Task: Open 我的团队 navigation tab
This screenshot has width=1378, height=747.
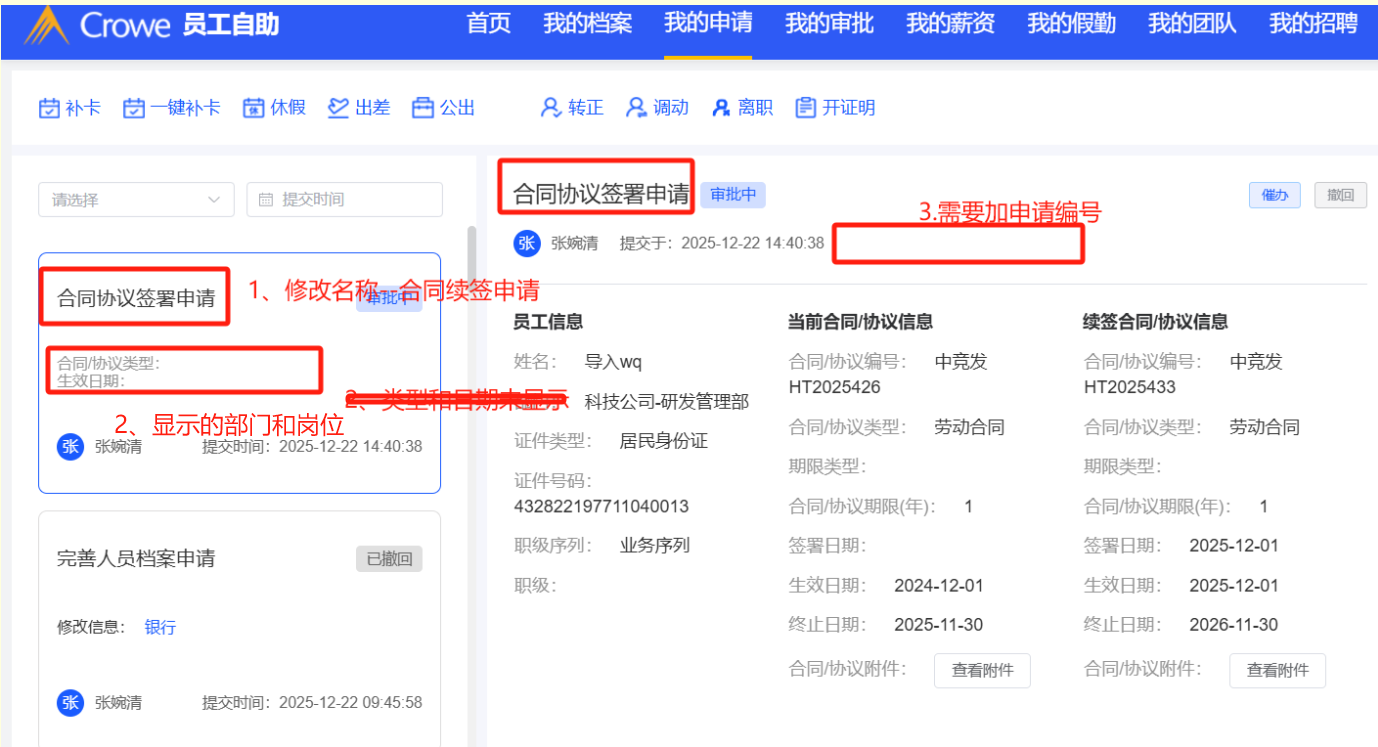Action: [x=1192, y=24]
